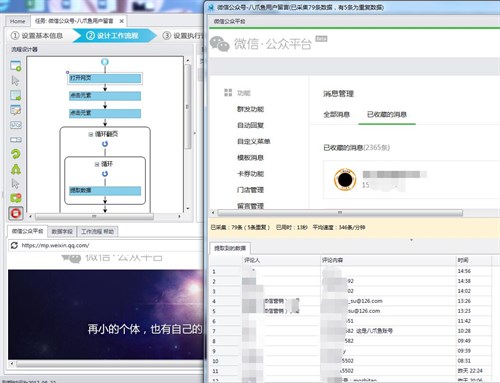Select the green Loop tool icon
Image resolution: width=500 pixels, height=383 pixels.
(x=16, y=154)
